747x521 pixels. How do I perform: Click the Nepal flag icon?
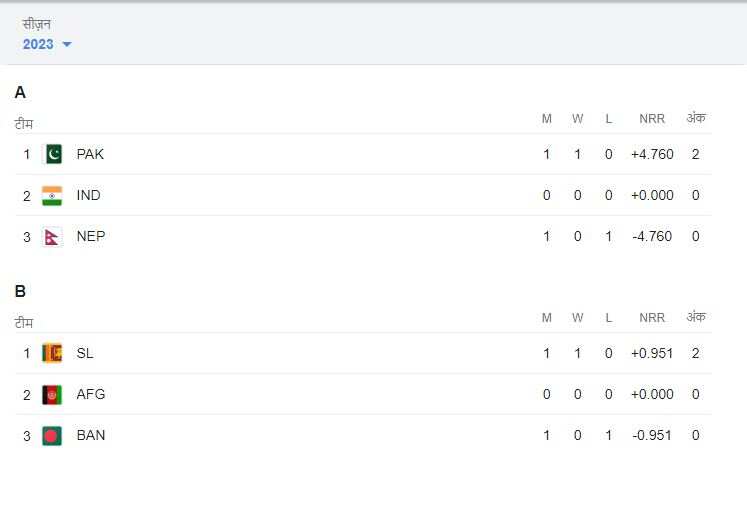point(53,236)
